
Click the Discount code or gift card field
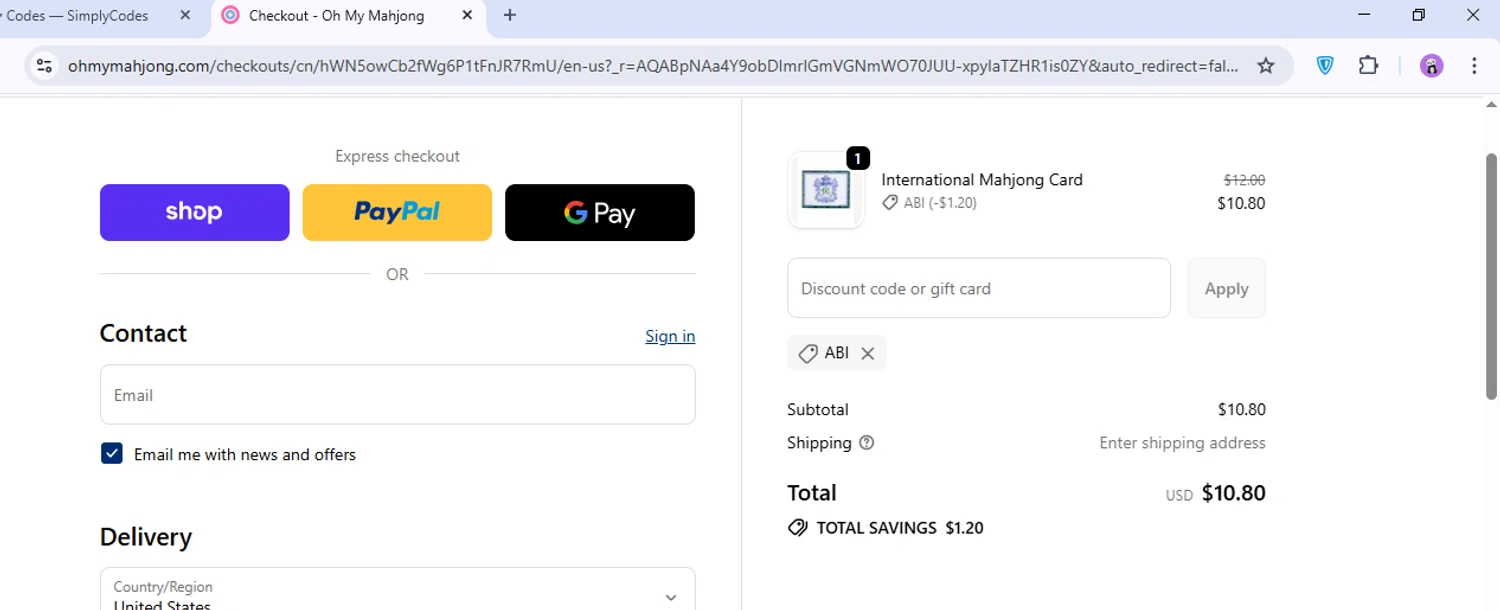(x=979, y=288)
